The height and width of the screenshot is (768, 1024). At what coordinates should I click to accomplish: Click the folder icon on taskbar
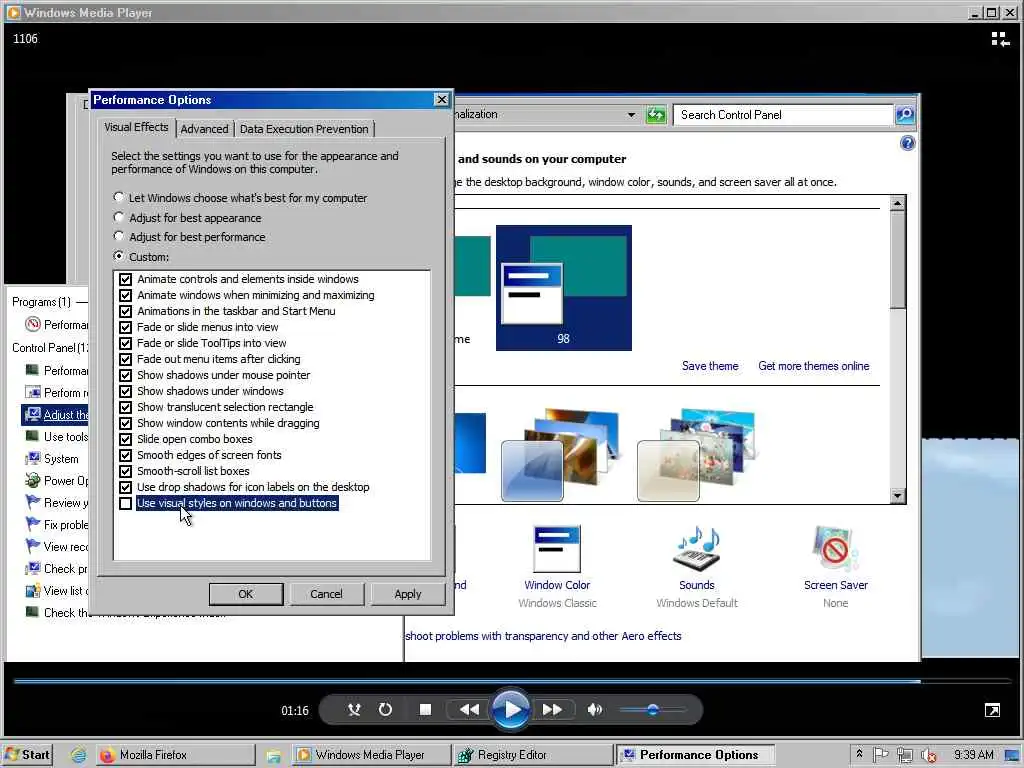[x=273, y=756]
